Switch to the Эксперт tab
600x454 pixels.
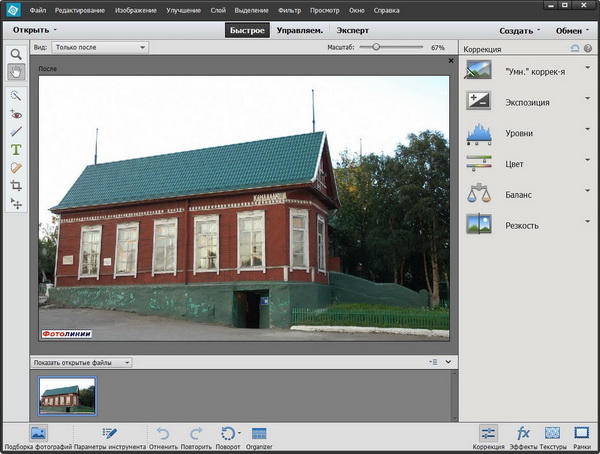(x=352, y=30)
